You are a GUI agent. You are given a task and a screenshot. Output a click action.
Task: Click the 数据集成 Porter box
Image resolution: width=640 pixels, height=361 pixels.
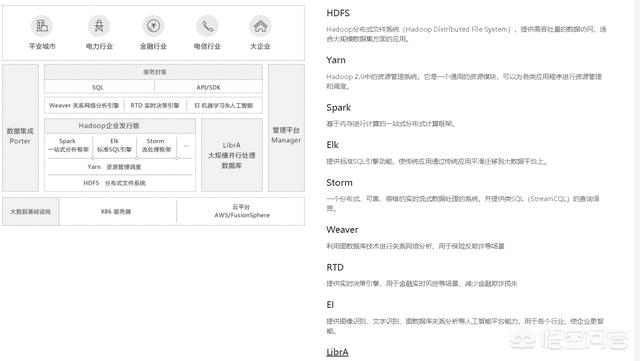pos(20,128)
